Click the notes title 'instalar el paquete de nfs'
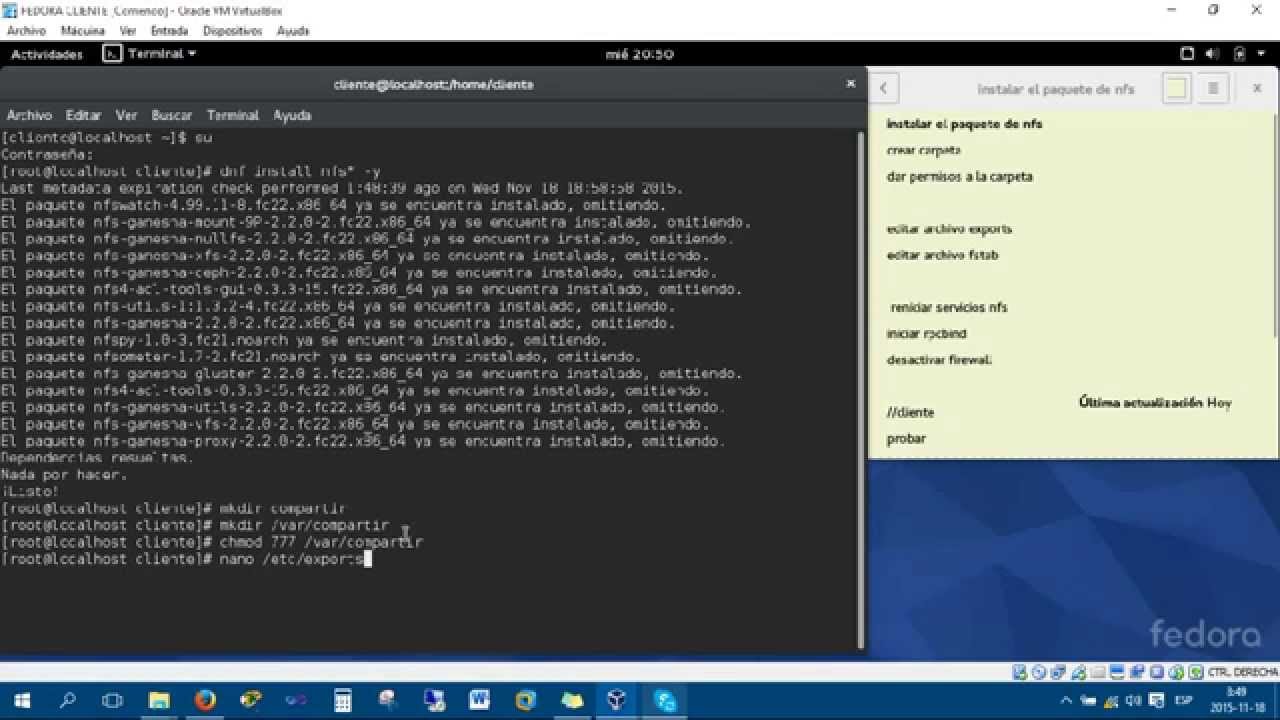 tap(1056, 89)
